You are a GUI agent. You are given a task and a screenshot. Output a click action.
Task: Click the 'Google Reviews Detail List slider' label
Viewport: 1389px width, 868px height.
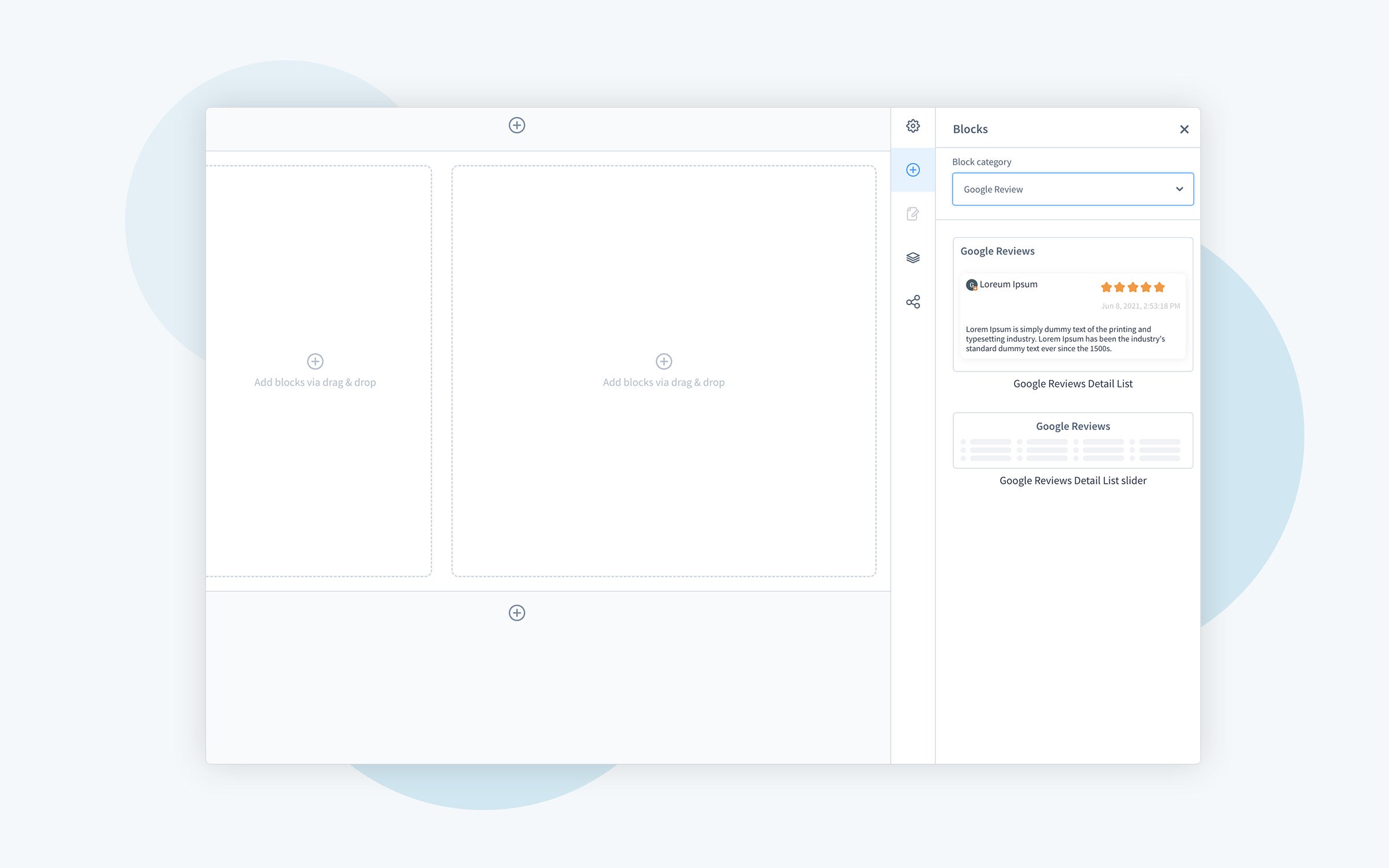(1072, 480)
